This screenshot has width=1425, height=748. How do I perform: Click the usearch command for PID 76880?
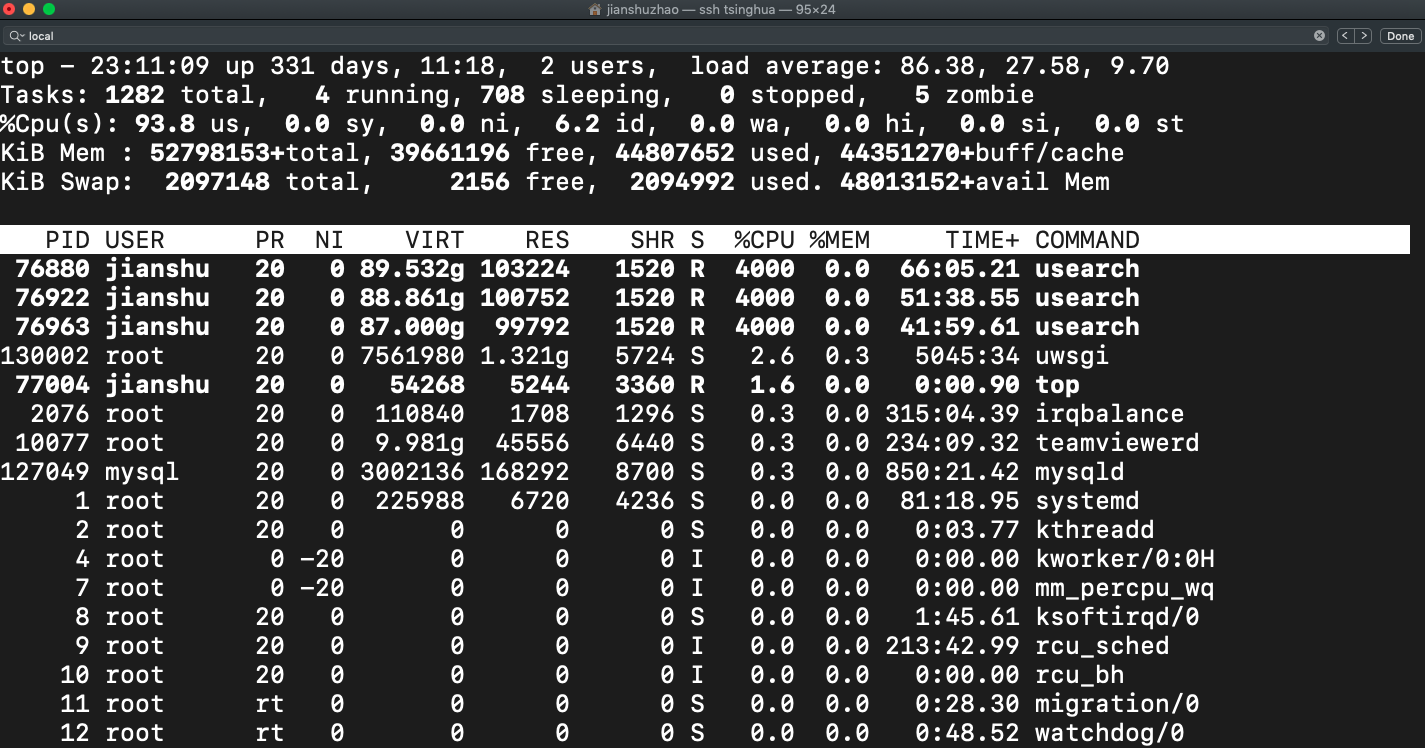point(1087,268)
